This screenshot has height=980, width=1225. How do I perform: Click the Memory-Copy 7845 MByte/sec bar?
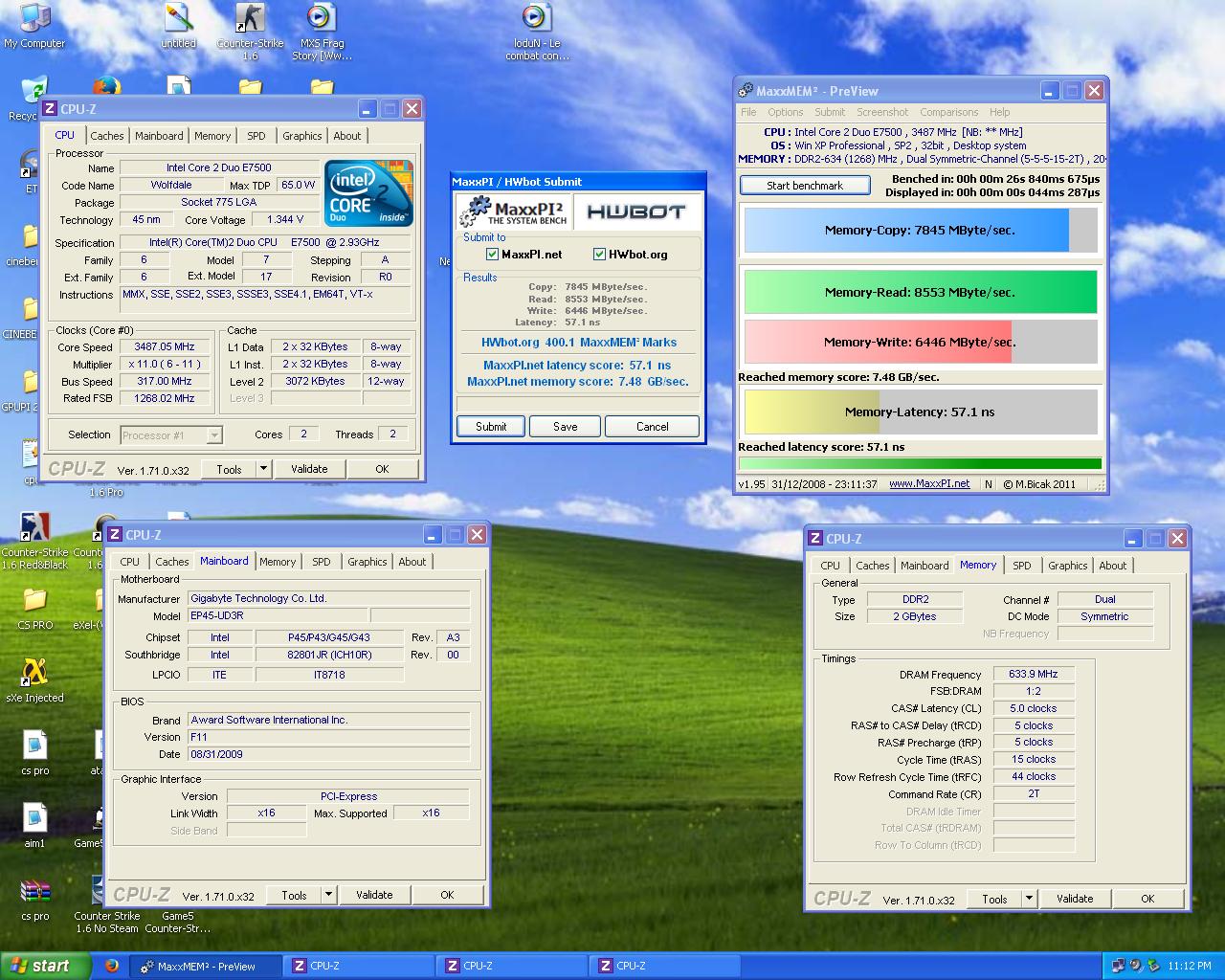921,231
